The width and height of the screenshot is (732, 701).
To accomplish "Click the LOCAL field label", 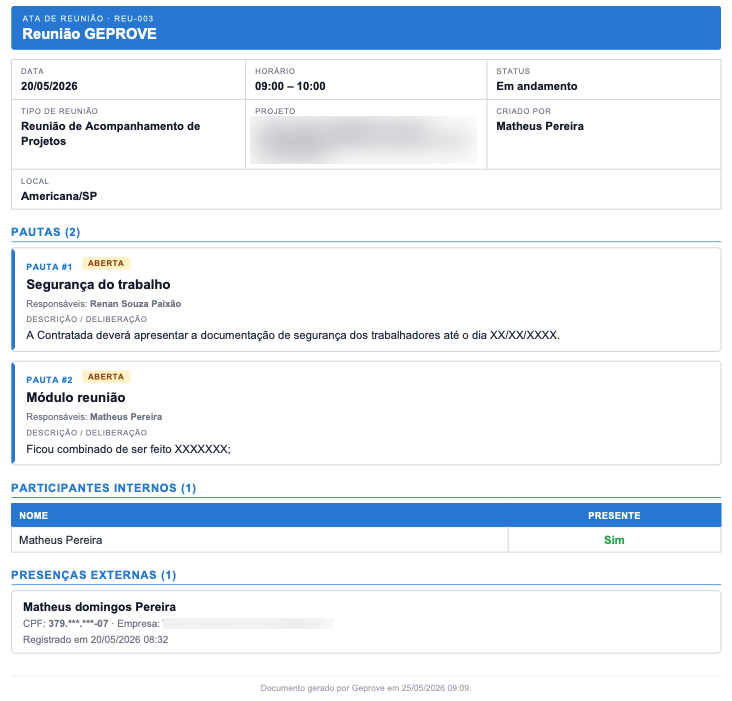I will tap(35, 181).
